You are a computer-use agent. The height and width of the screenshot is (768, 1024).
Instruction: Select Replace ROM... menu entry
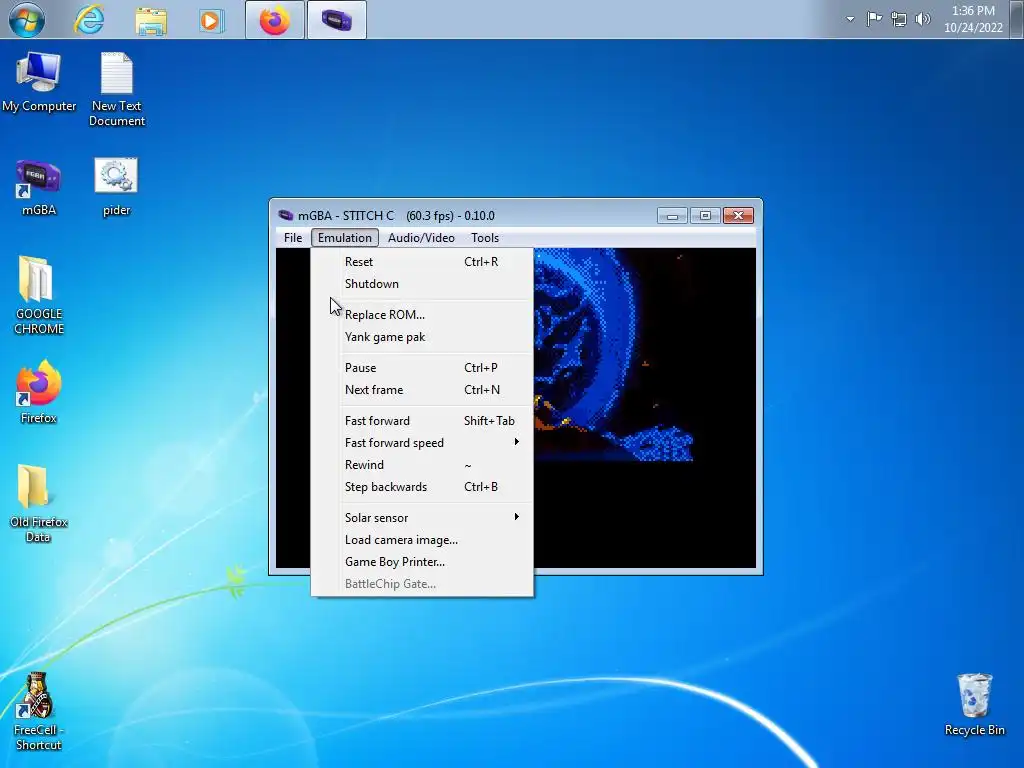(423, 315)
